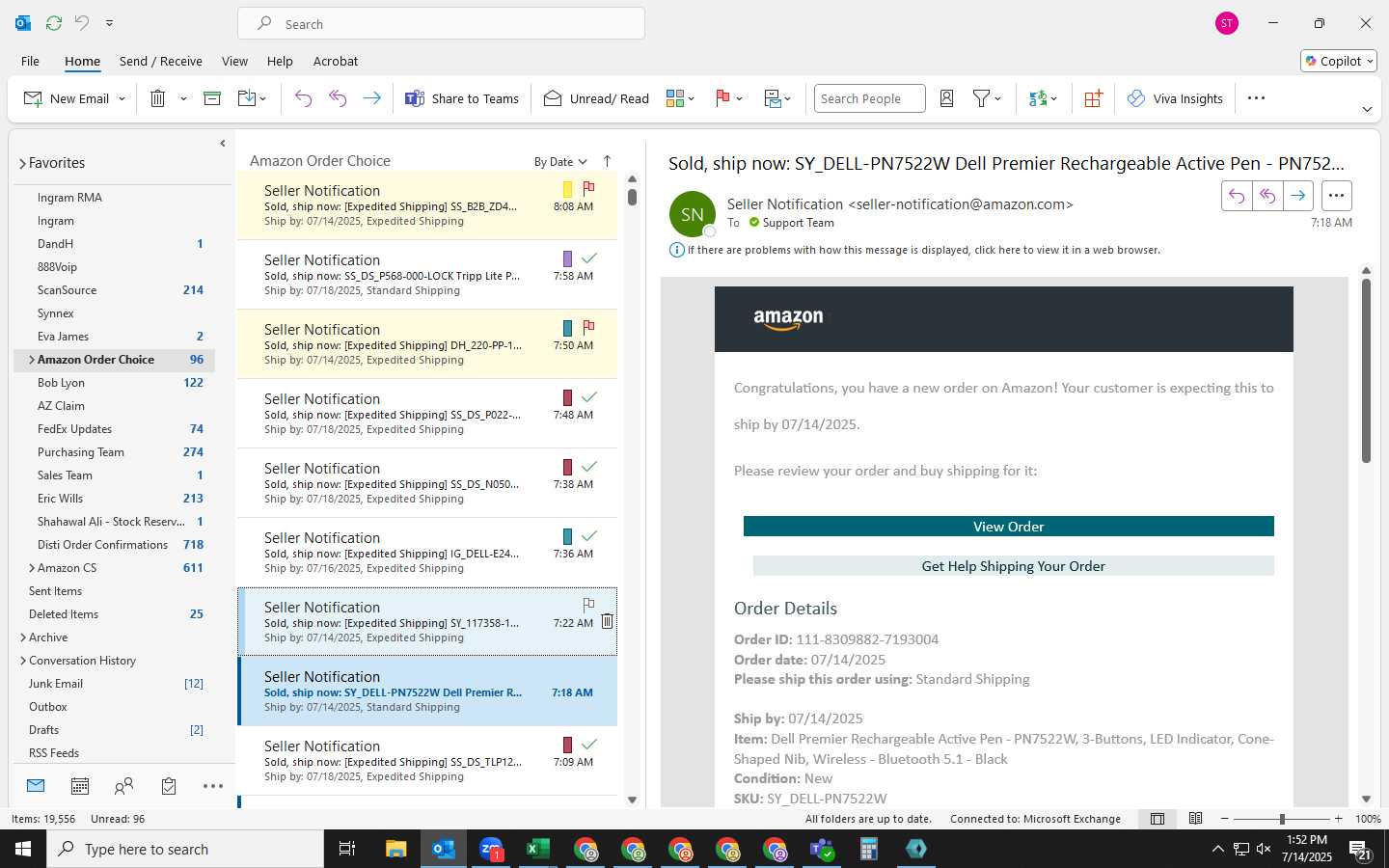
Task: Switch to People contacts icon
Action: (x=123, y=786)
